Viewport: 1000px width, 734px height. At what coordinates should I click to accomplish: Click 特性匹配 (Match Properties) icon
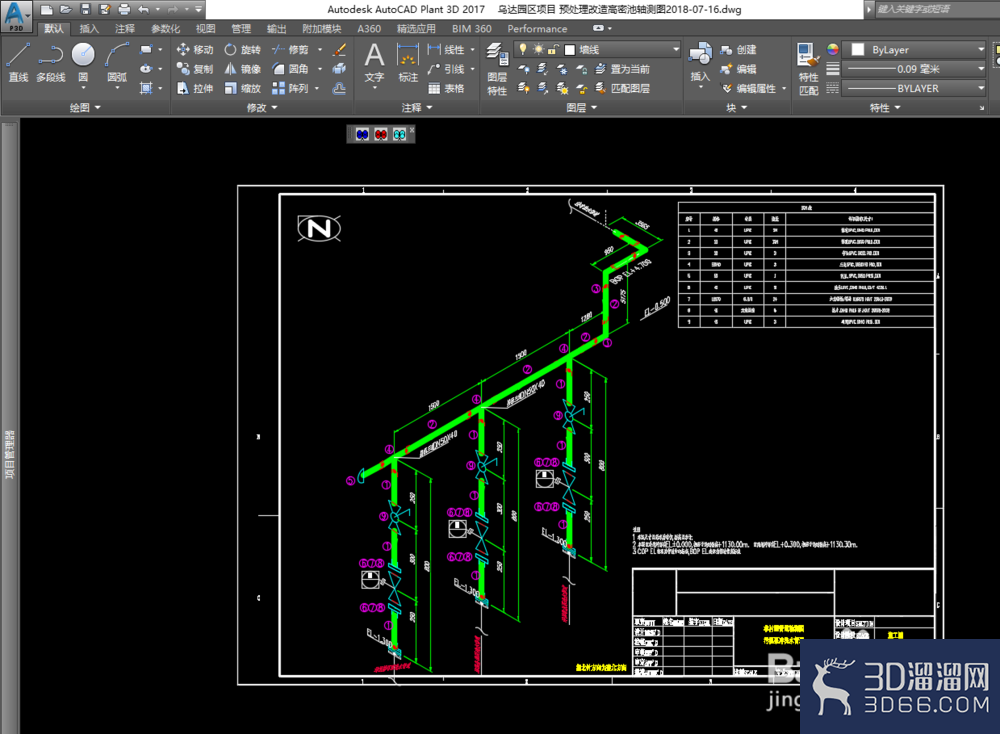809,69
